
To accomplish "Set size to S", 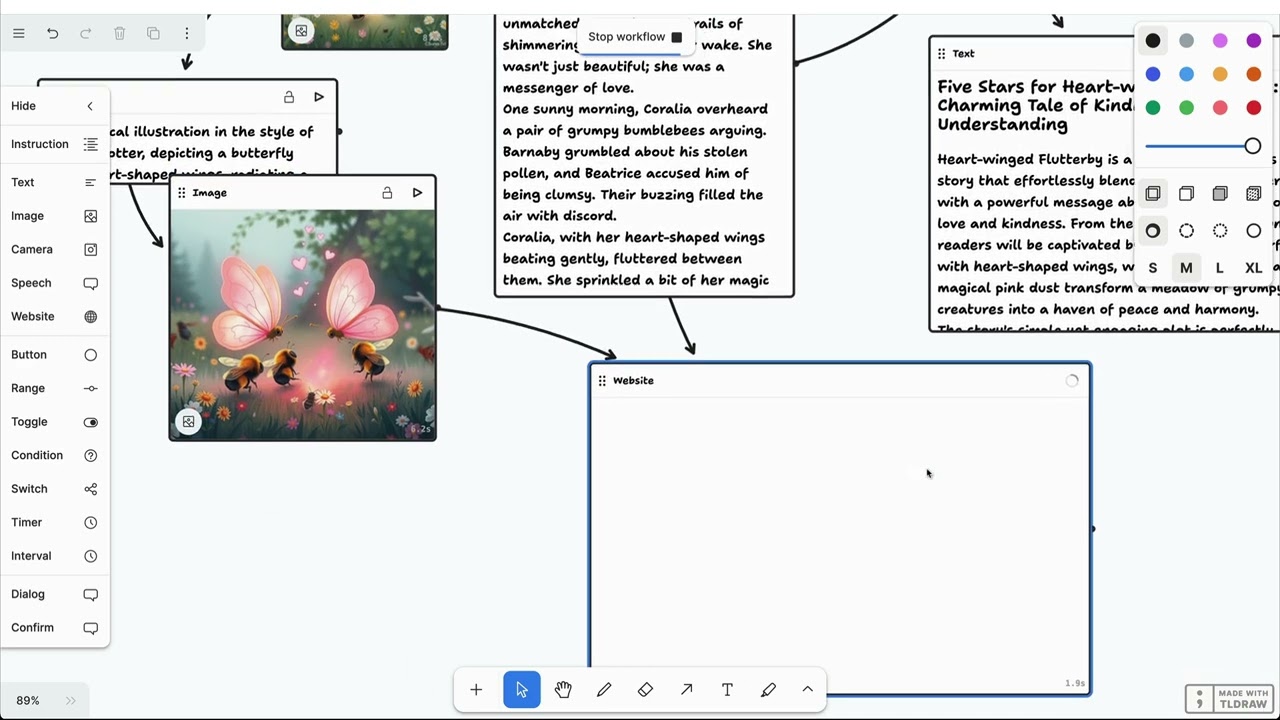I will click(x=1153, y=268).
